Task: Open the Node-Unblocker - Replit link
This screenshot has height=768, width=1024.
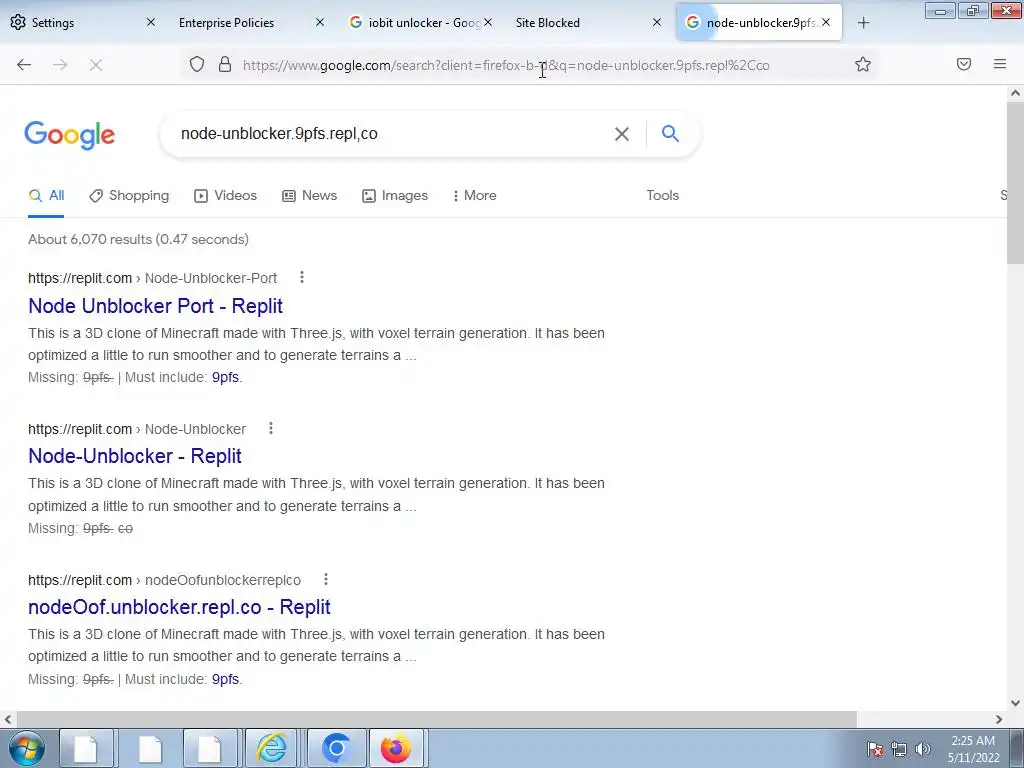Action: [135, 456]
